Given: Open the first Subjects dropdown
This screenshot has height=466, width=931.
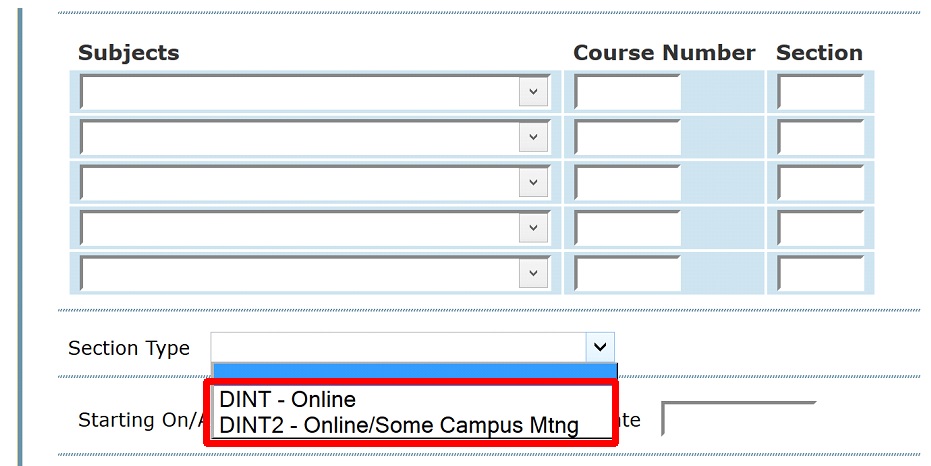Looking at the screenshot, I should [314, 92].
